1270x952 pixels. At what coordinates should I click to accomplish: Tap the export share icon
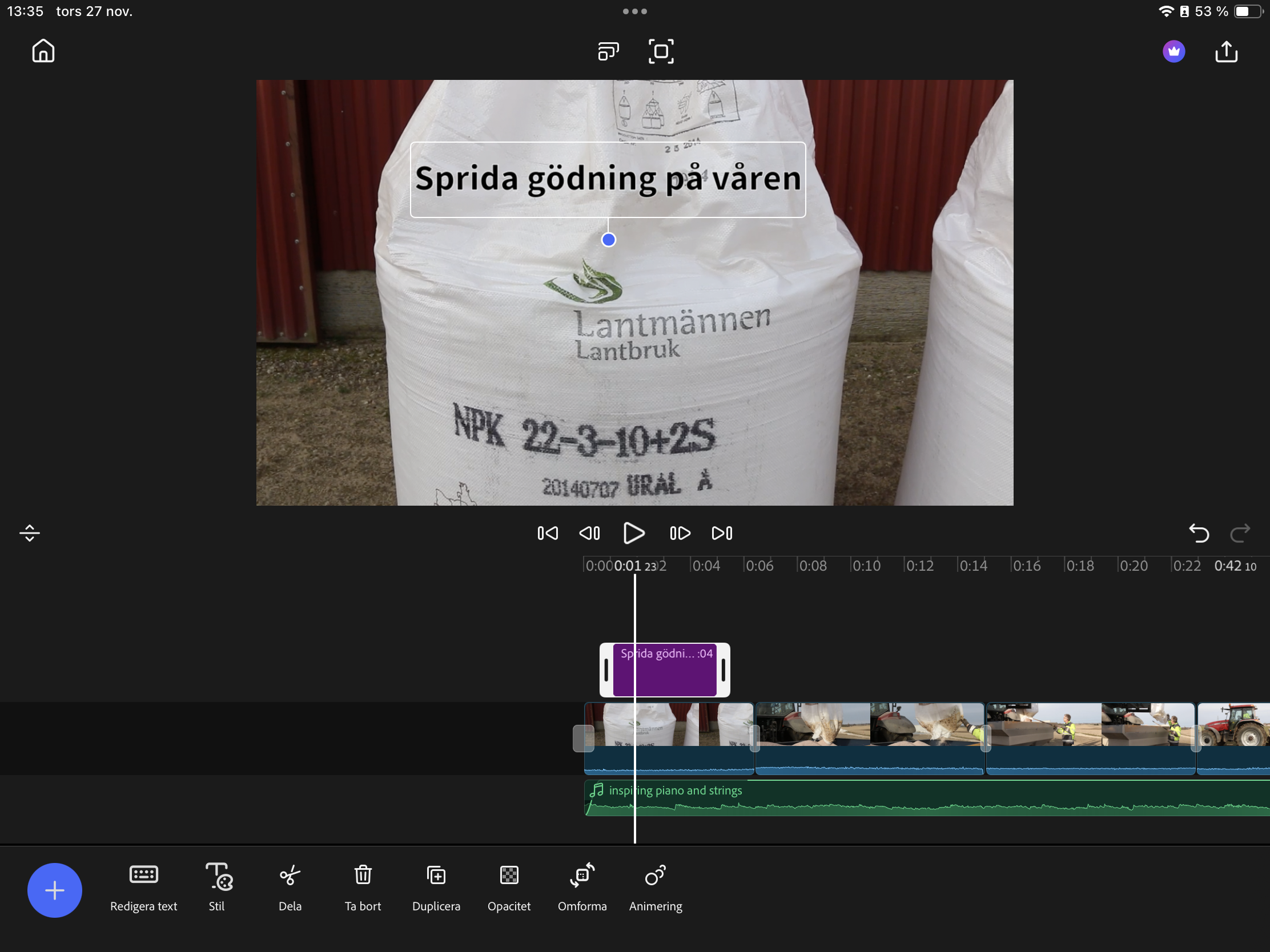pos(1226,51)
